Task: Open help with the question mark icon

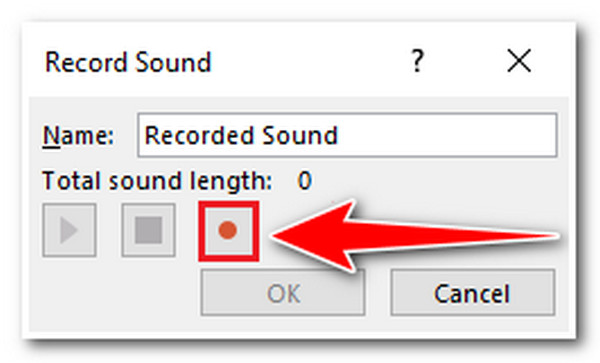Action: tap(417, 61)
